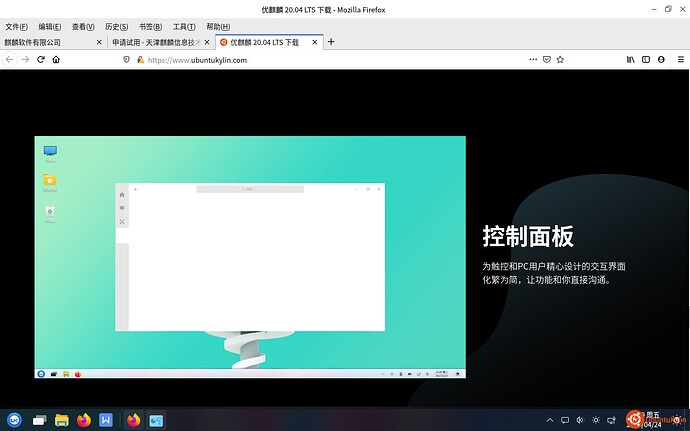
Task: Close the 麒麟软件有限公司 tab
Action: click(99, 42)
